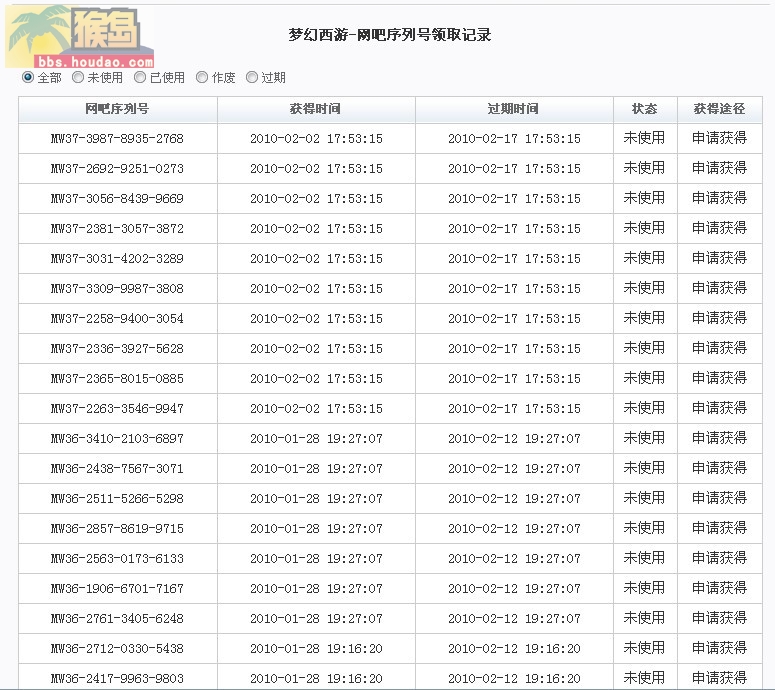Click serial number MW37-3309-9987-3808
Screen dimensions: 775x690
(117, 289)
